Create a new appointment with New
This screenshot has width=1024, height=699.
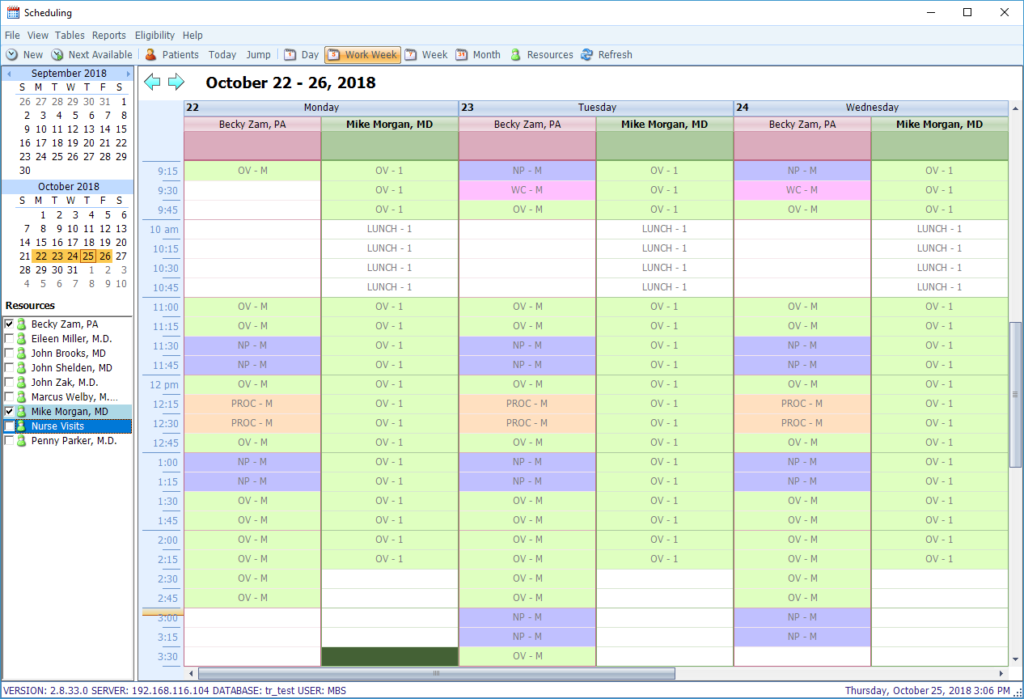click(x=26, y=55)
